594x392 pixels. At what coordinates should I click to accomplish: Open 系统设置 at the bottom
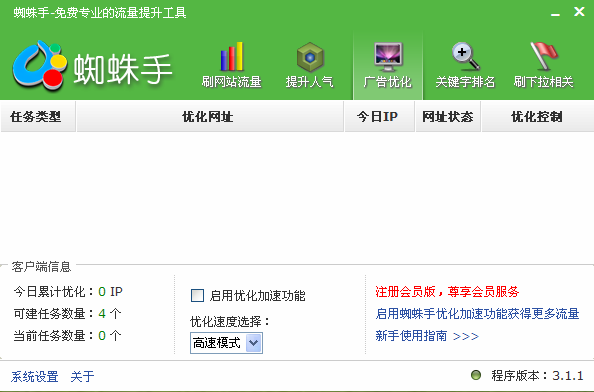tap(34, 376)
